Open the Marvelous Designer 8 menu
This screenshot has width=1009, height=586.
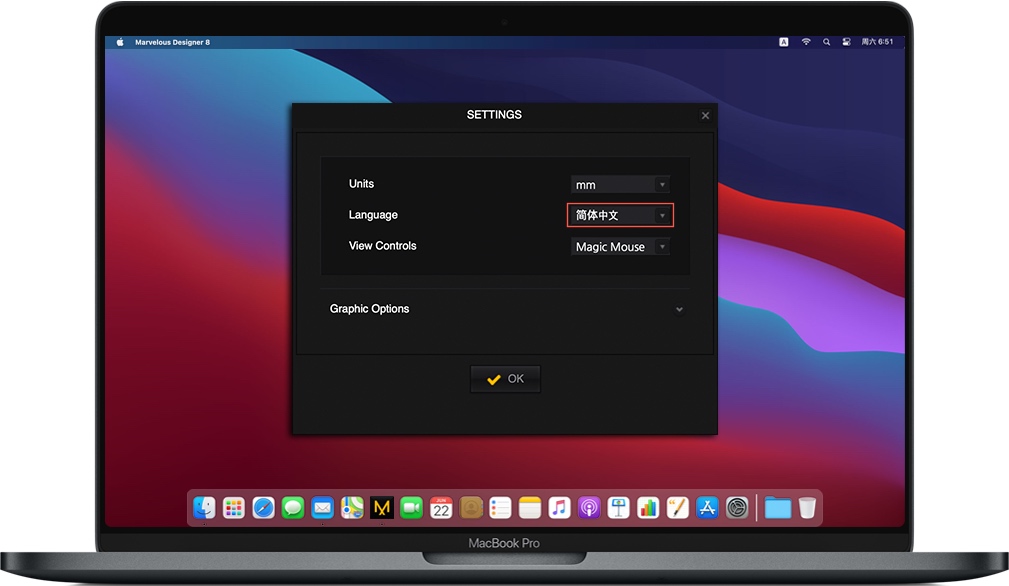172,42
